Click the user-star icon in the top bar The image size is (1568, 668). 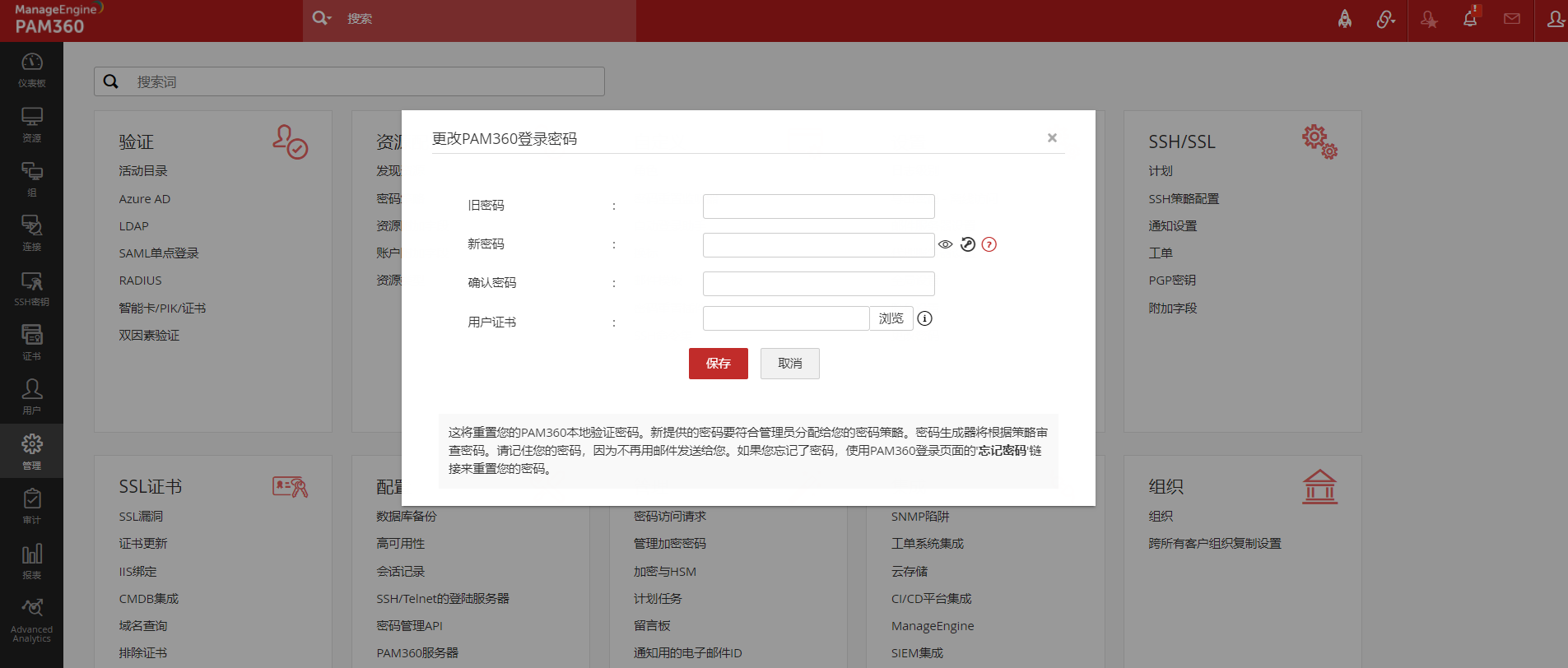click(1429, 20)
